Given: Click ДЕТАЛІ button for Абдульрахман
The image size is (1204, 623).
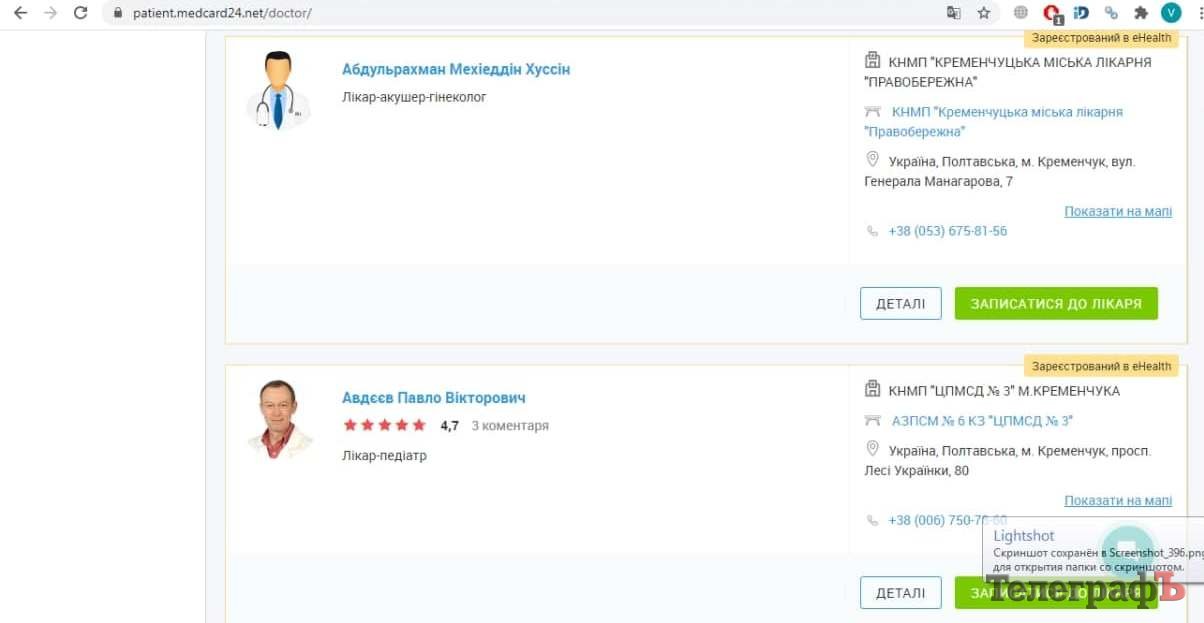Looking at the screenshot, I should tap(900, 303).
